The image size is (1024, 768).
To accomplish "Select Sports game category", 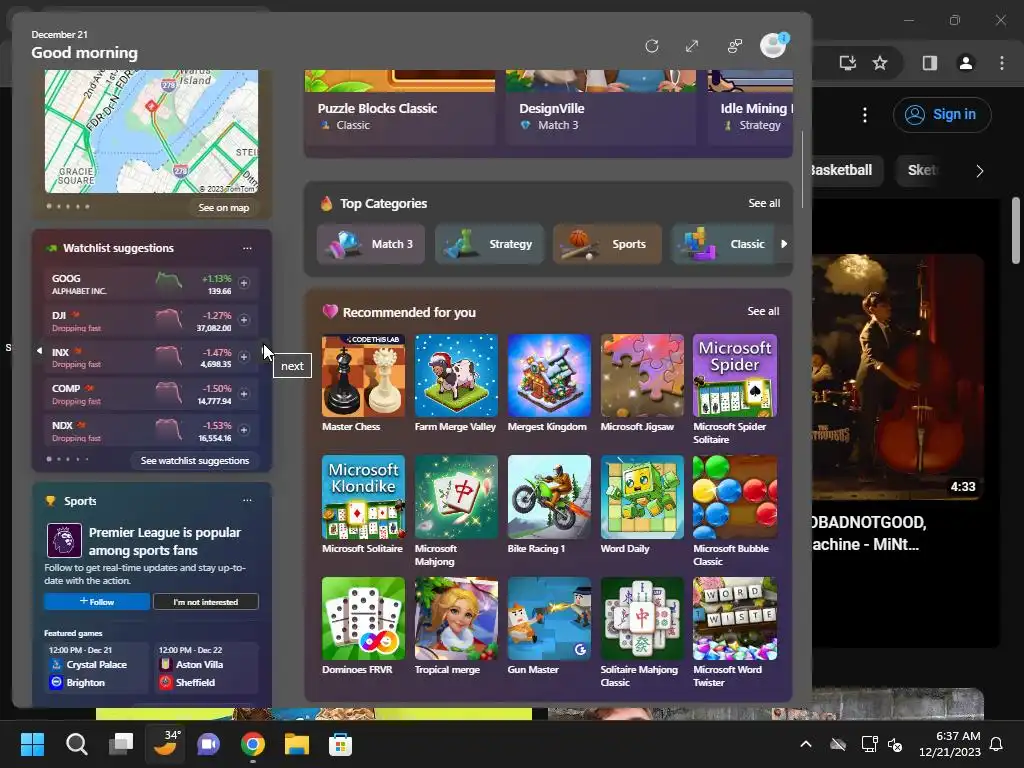I will click(x=607, y=244).
